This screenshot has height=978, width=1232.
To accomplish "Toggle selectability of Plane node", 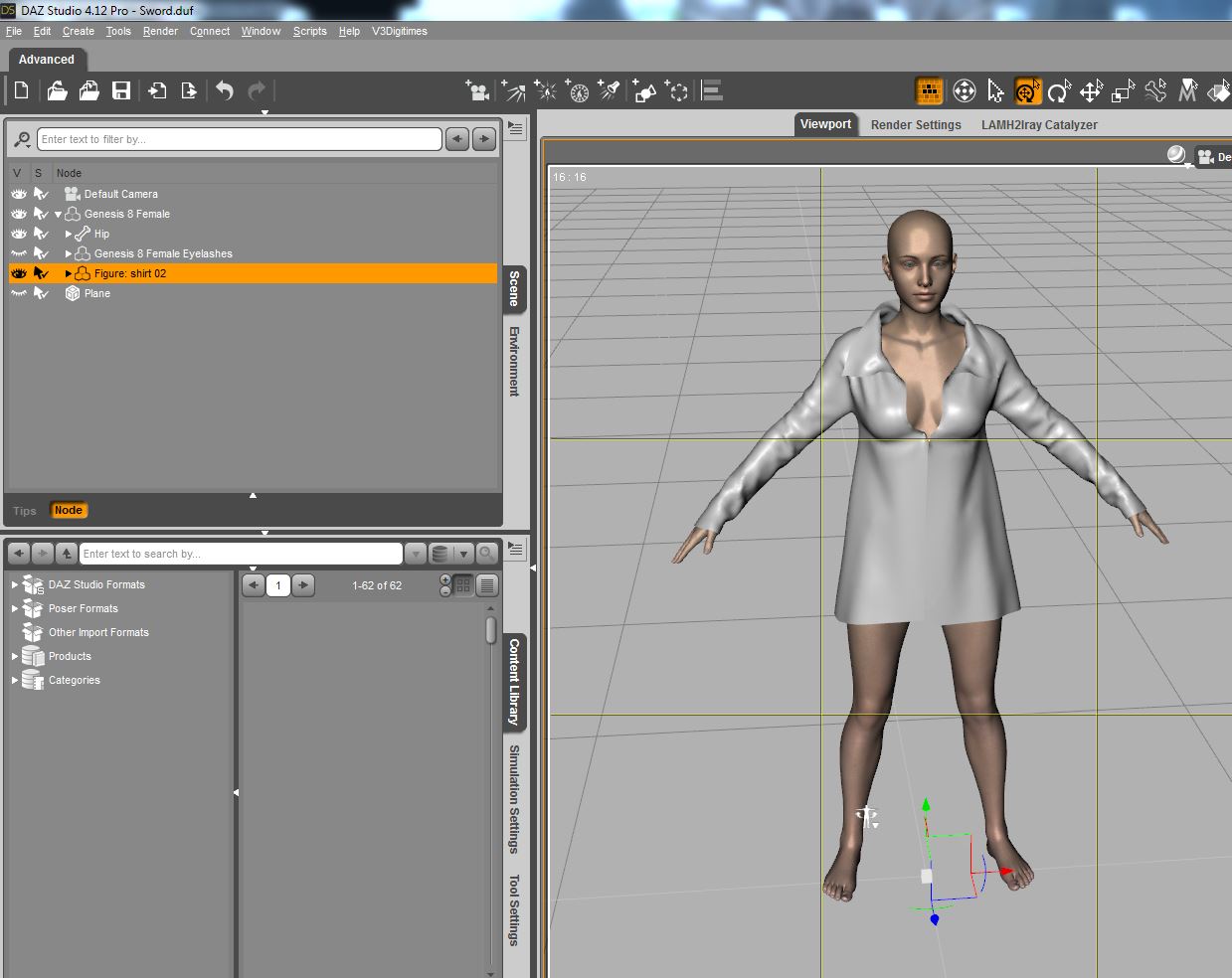I will pos(41,293).
